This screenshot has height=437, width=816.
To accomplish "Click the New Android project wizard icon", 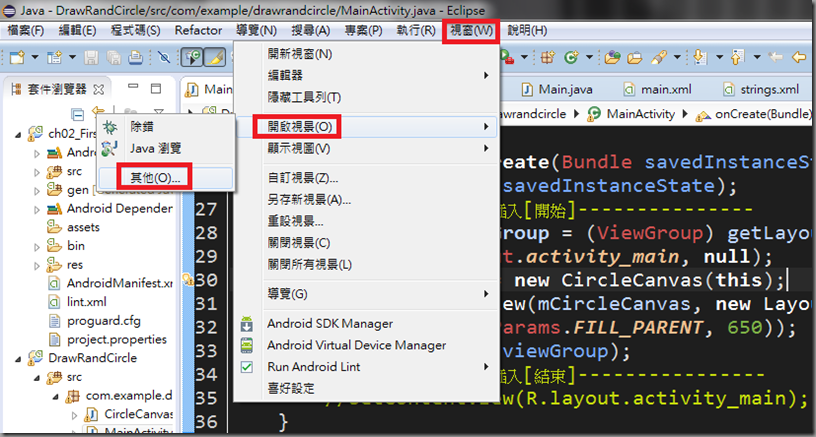I will click(x=55, y=57).
